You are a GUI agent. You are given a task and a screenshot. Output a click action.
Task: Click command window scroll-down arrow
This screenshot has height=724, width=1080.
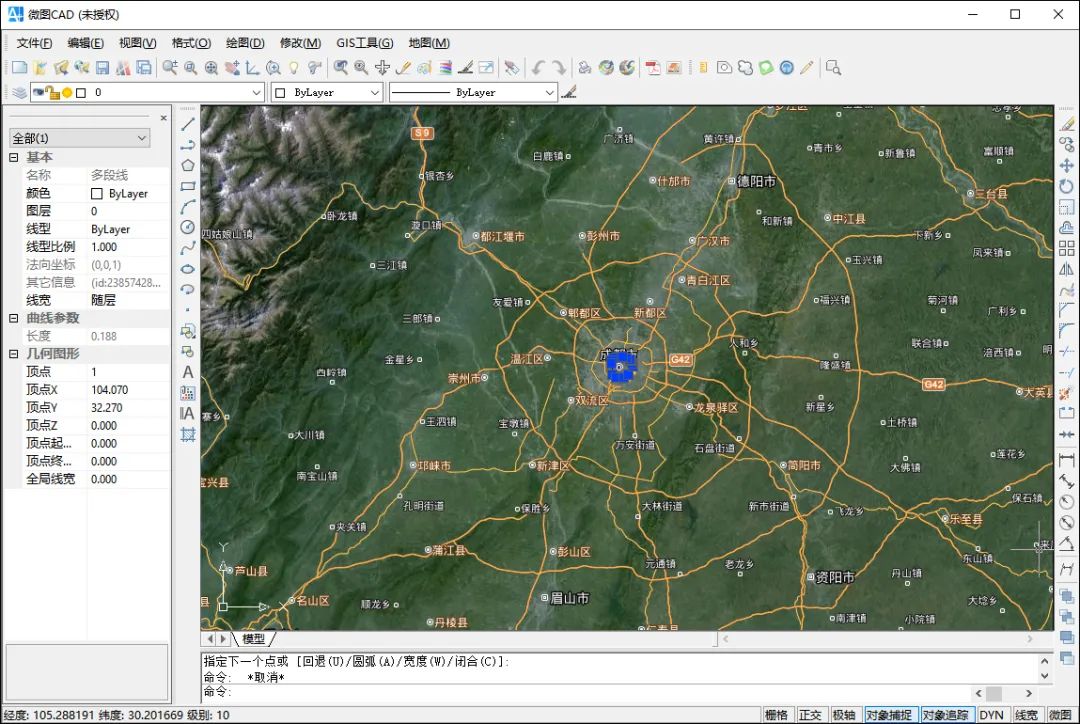point(1044,676)
